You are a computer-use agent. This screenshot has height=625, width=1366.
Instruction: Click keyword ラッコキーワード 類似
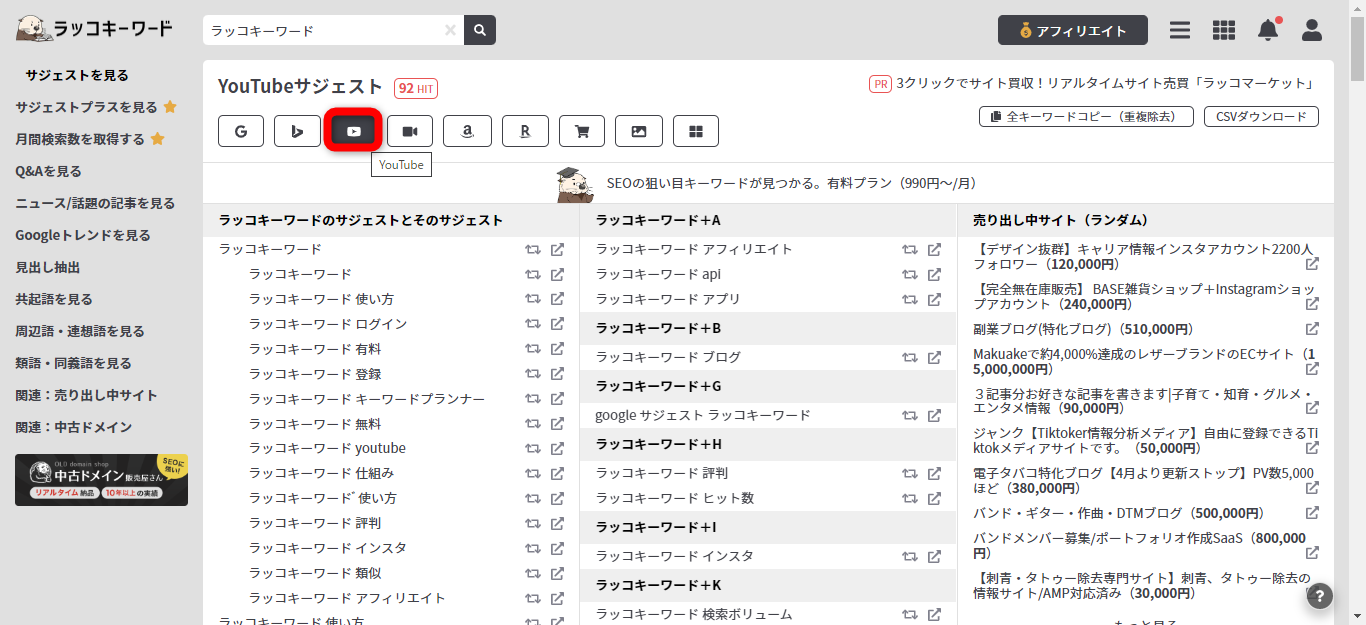pyautogui.click(x=315, y=573)
